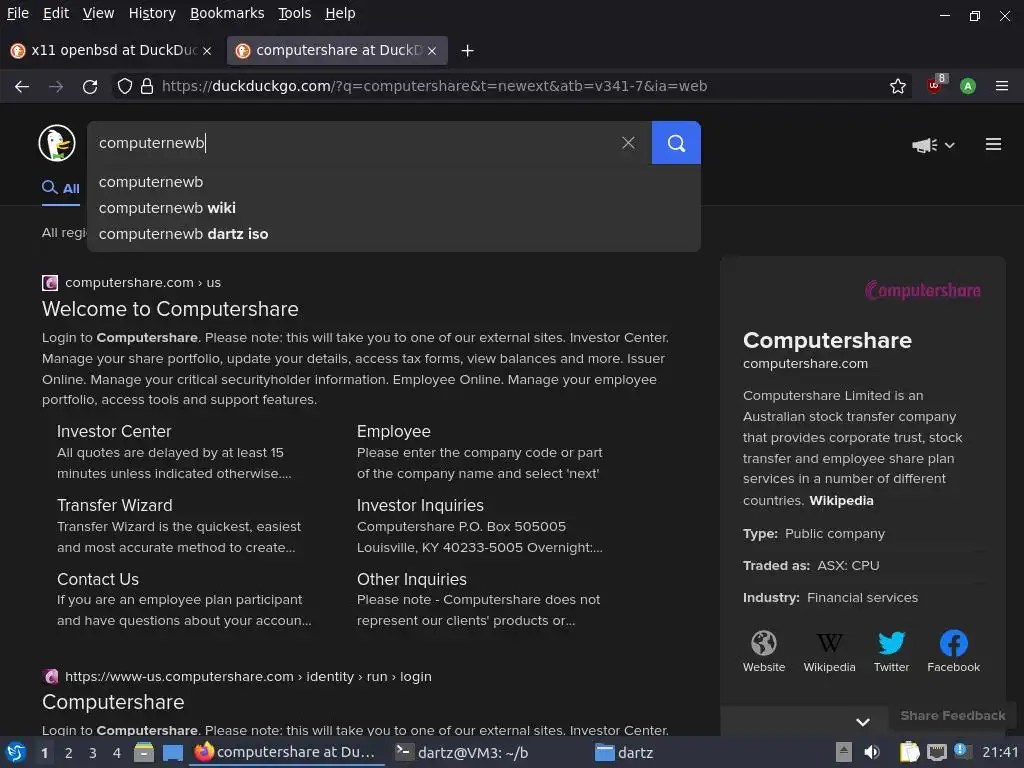The width and height of the screenshot is (1024, 768).
Task: Open the DuckDuckGo side menu
Action: pyautogui.click(x=993, y=144)
